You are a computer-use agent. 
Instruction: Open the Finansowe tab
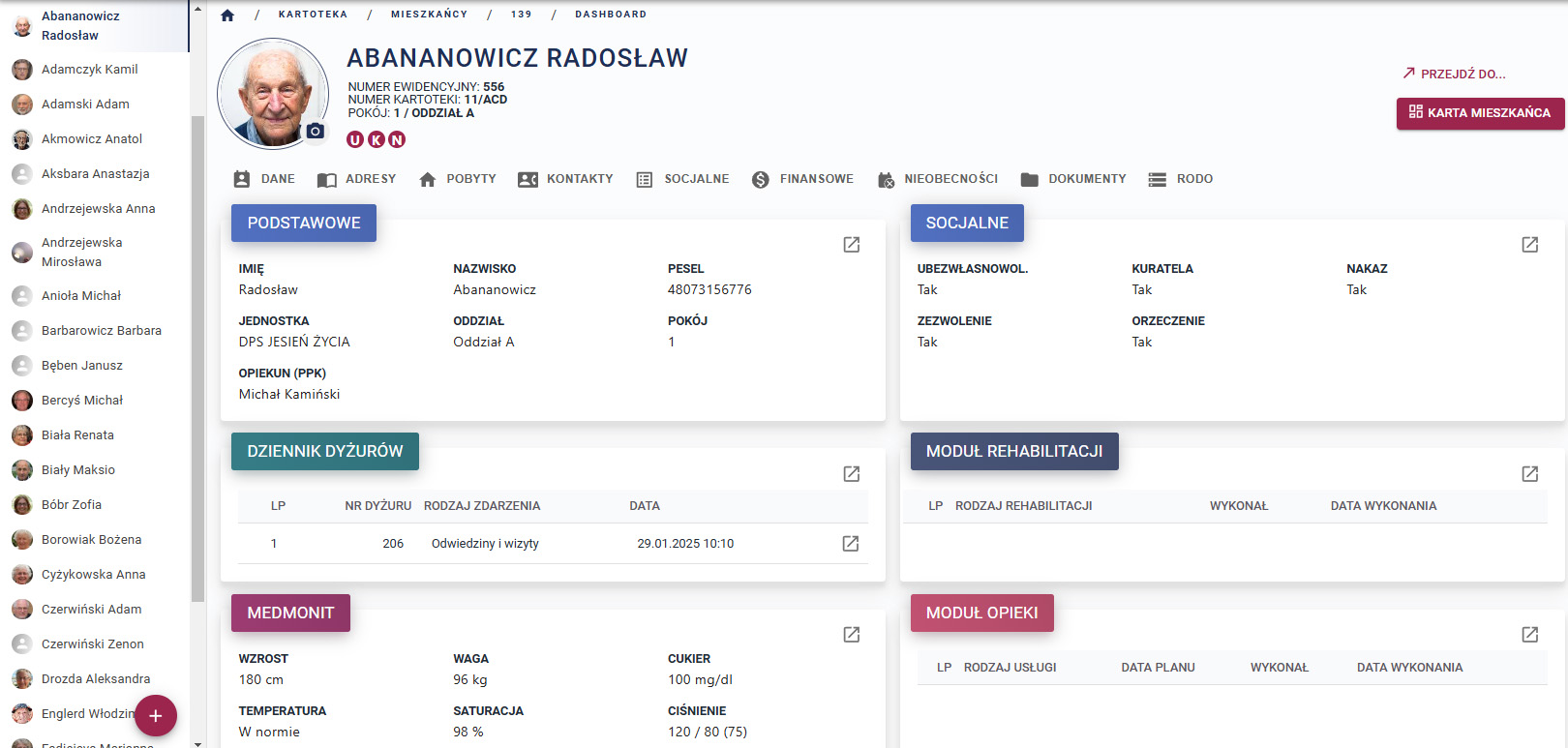(x=802, y=179)
